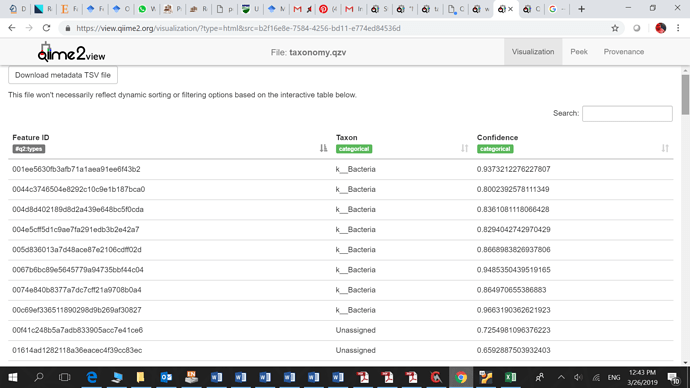View site security lock information

coord(67,28)
